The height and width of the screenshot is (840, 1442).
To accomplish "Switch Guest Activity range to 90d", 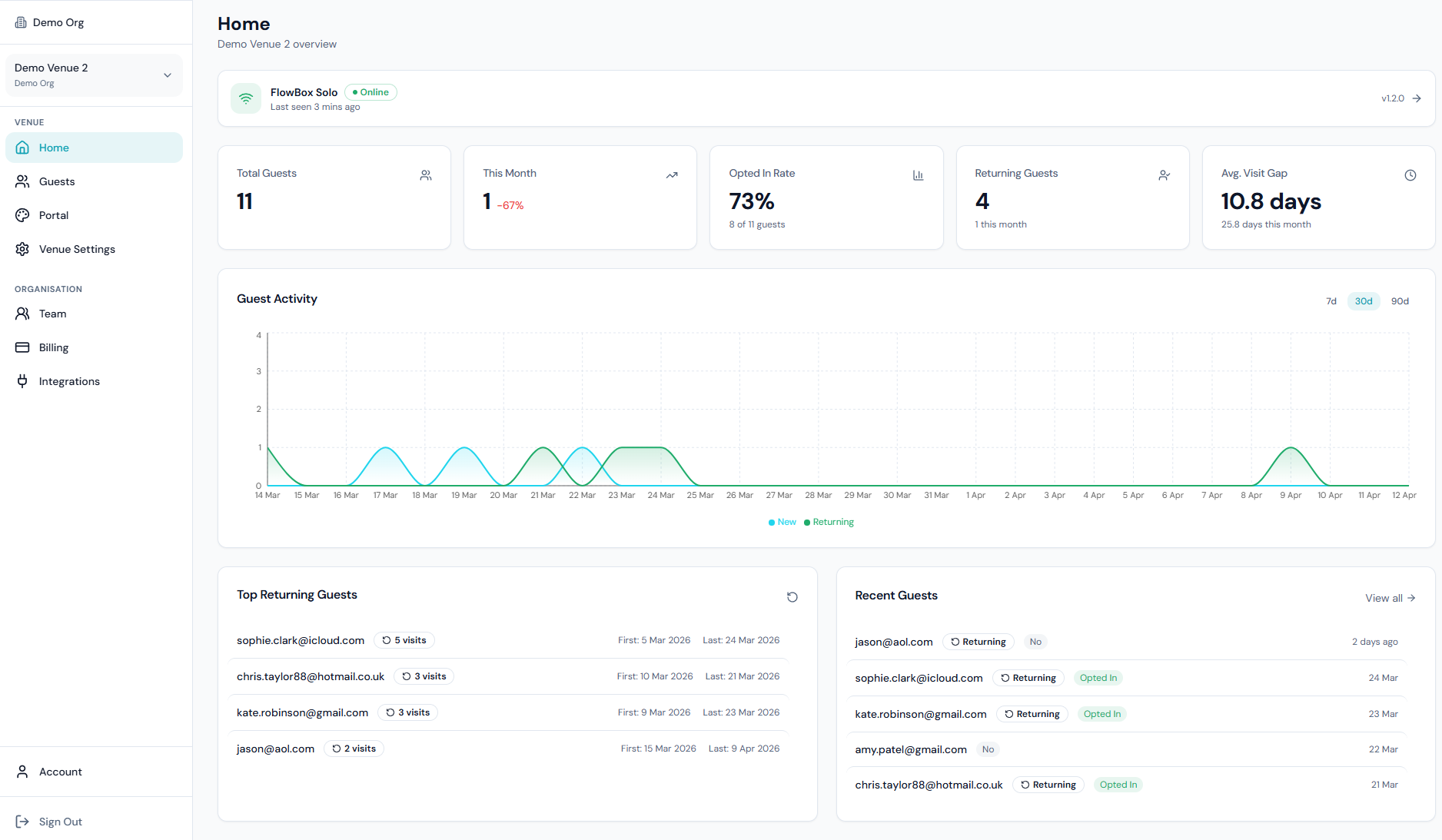I will point(1400,301).
